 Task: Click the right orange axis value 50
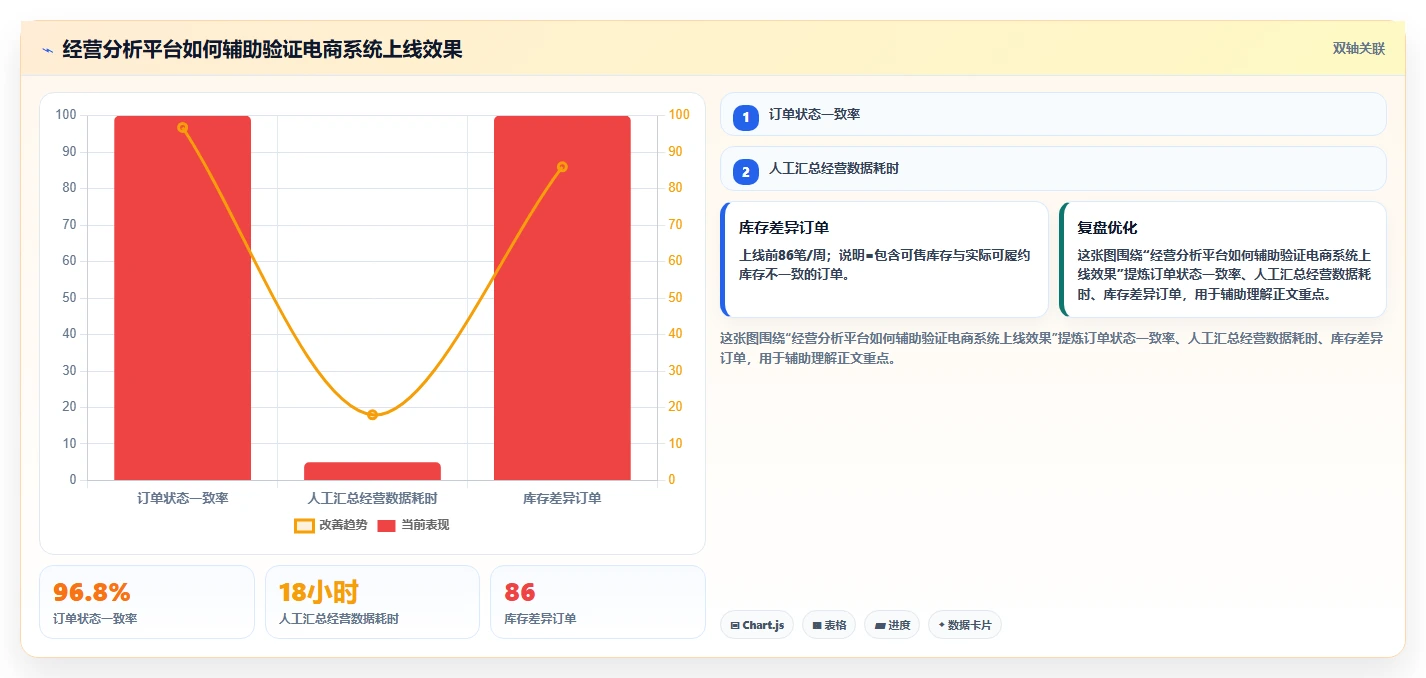[x=676, y=298]
